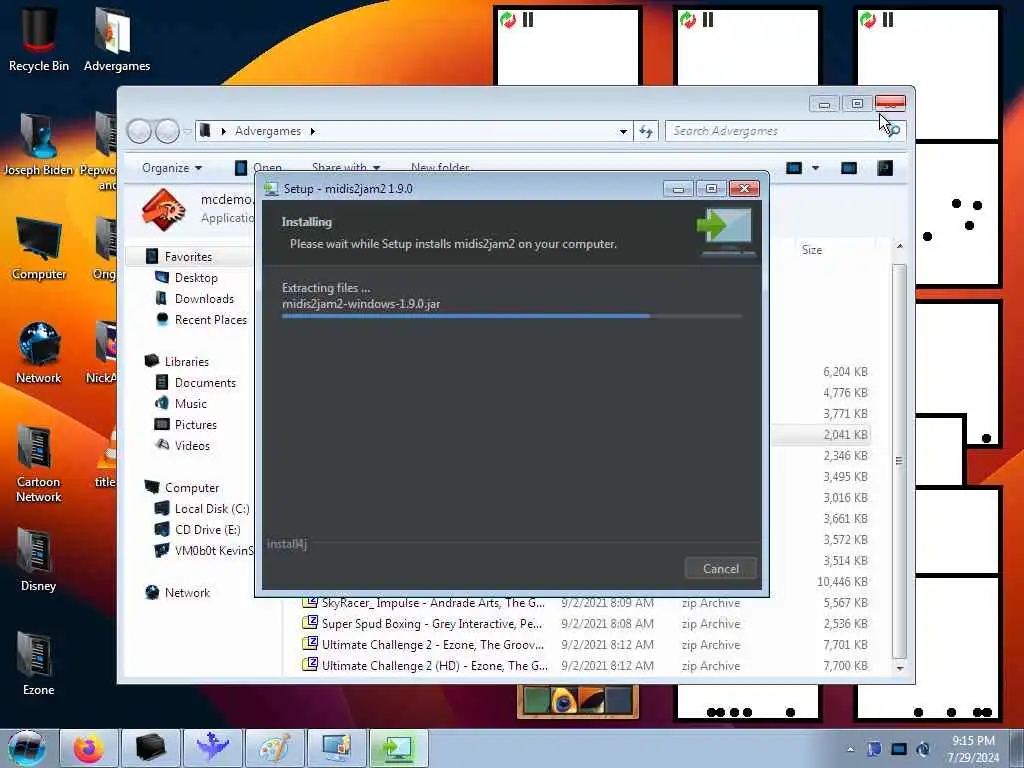Click the blue bird taskbar icon
This screenshot has height=768, width=1024.
[x=213, y=748]
